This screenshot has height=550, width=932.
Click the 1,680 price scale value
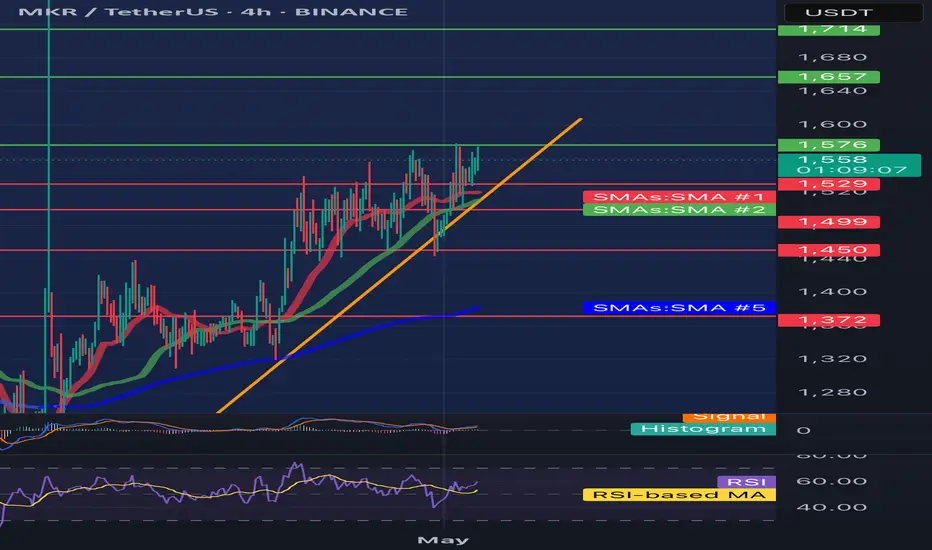point(832,58)
